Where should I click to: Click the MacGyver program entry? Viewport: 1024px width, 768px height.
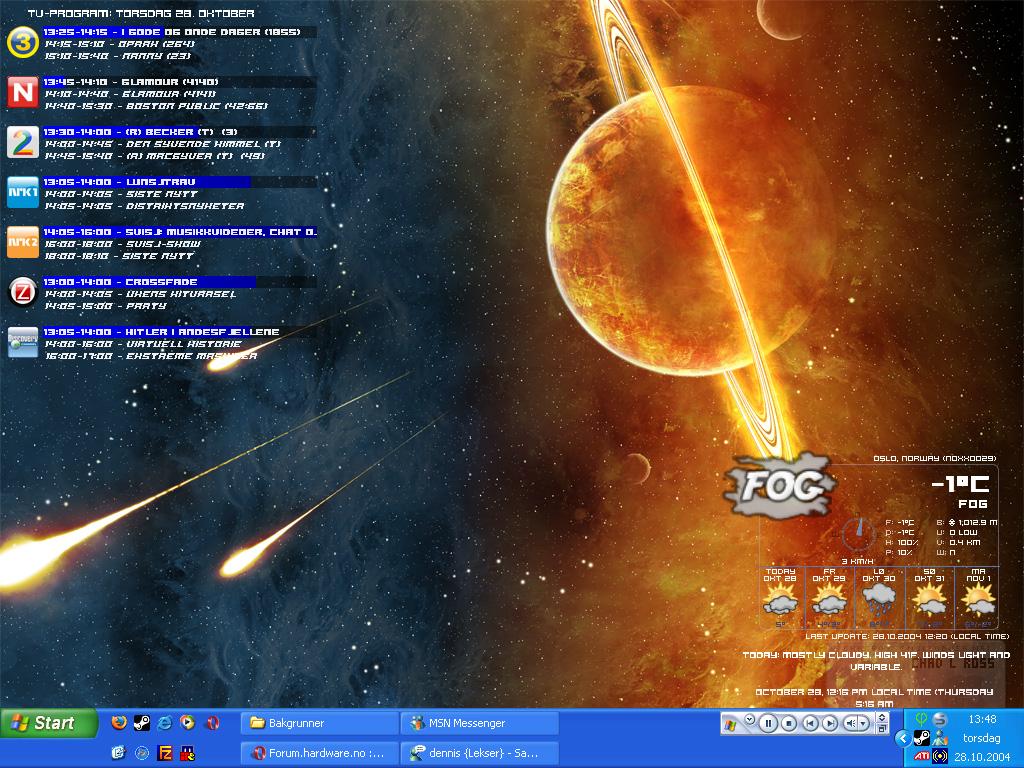tap(155, 156)
